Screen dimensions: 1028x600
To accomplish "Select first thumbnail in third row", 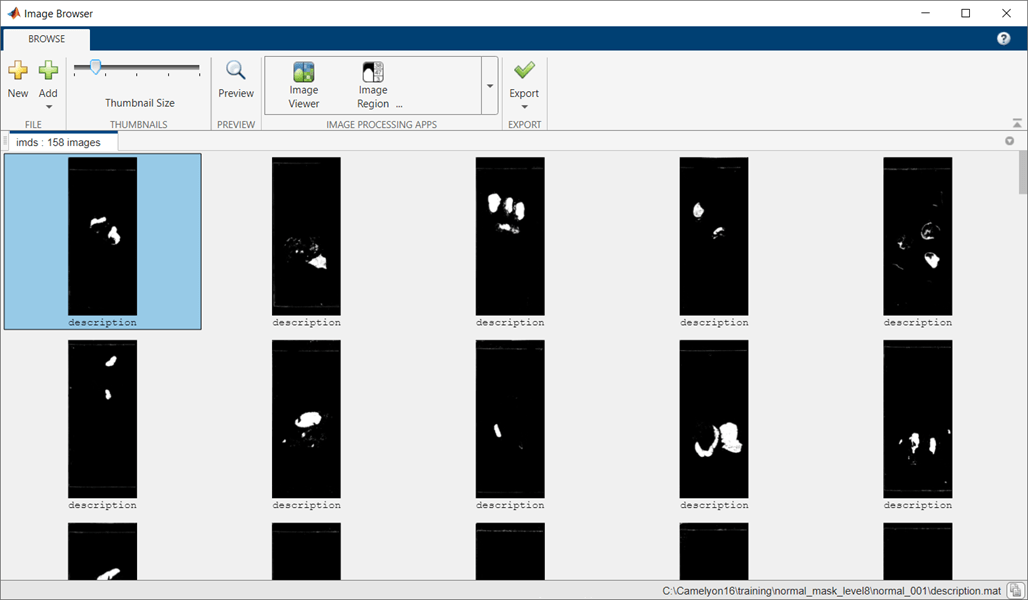I will 103,551.
